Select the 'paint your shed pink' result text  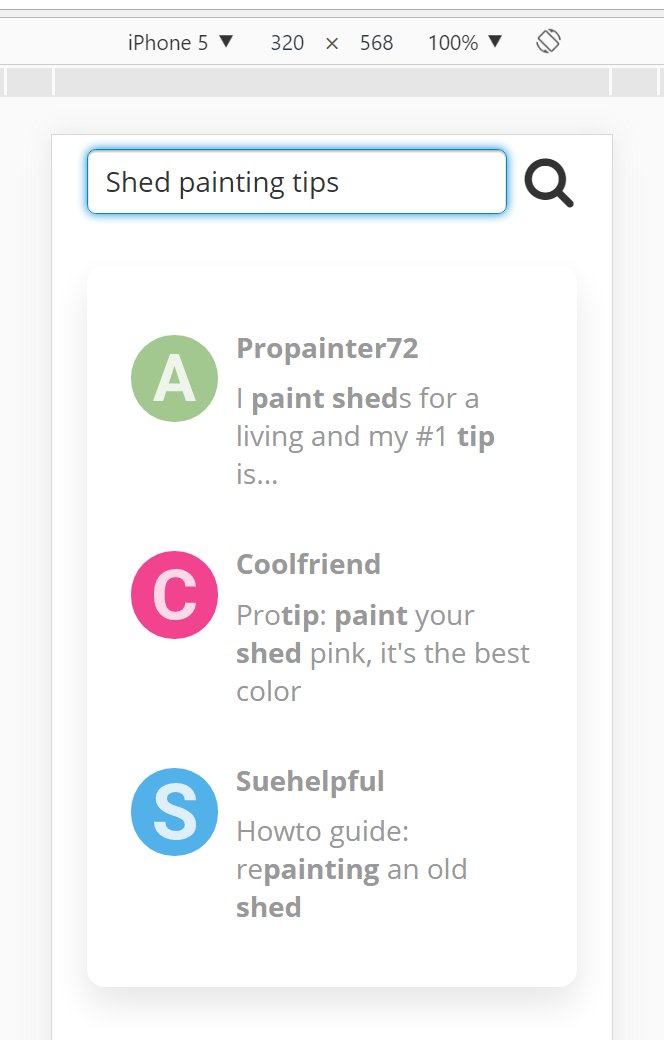[x=383, y=653]
